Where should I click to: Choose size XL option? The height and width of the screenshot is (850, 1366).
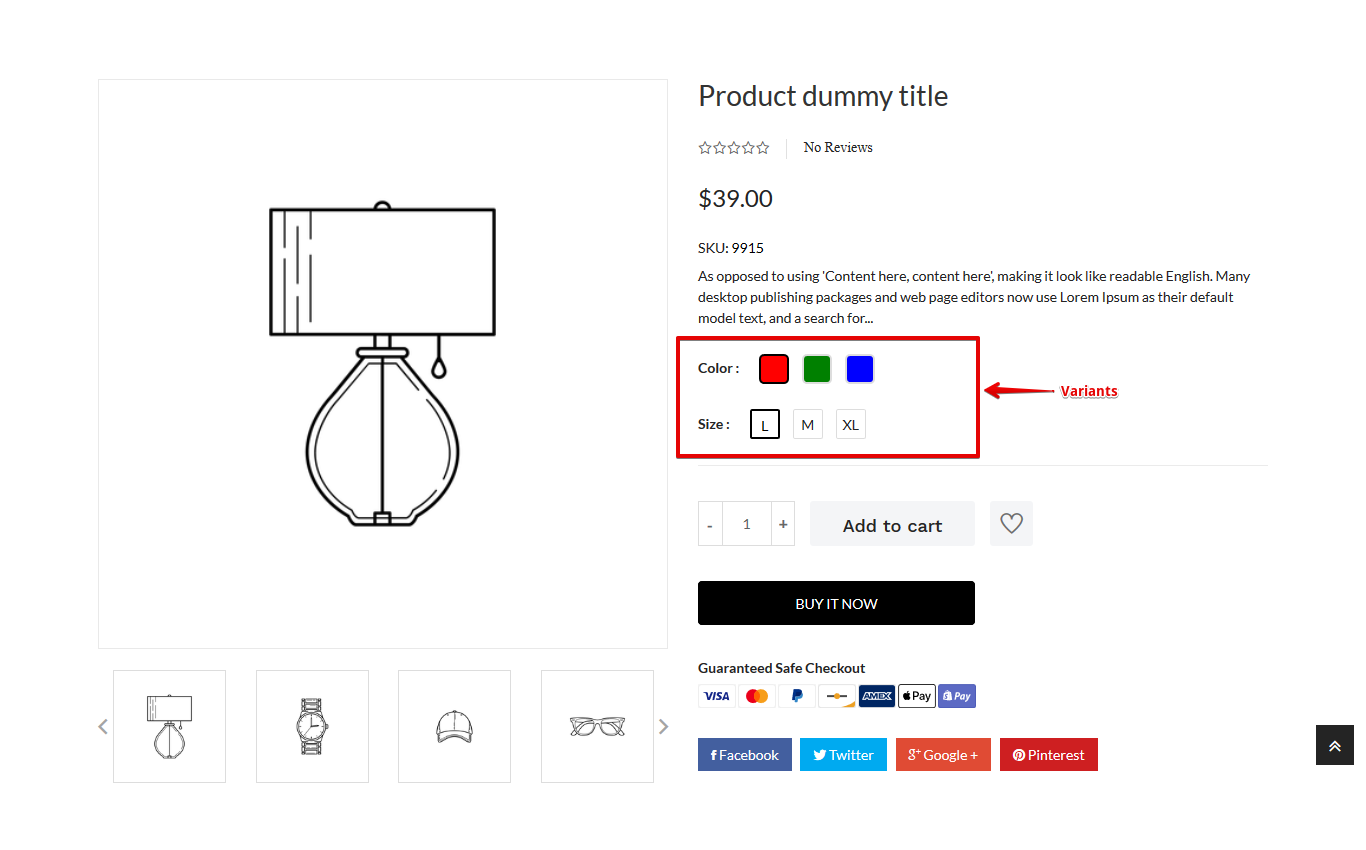click(x=850, y=424)
